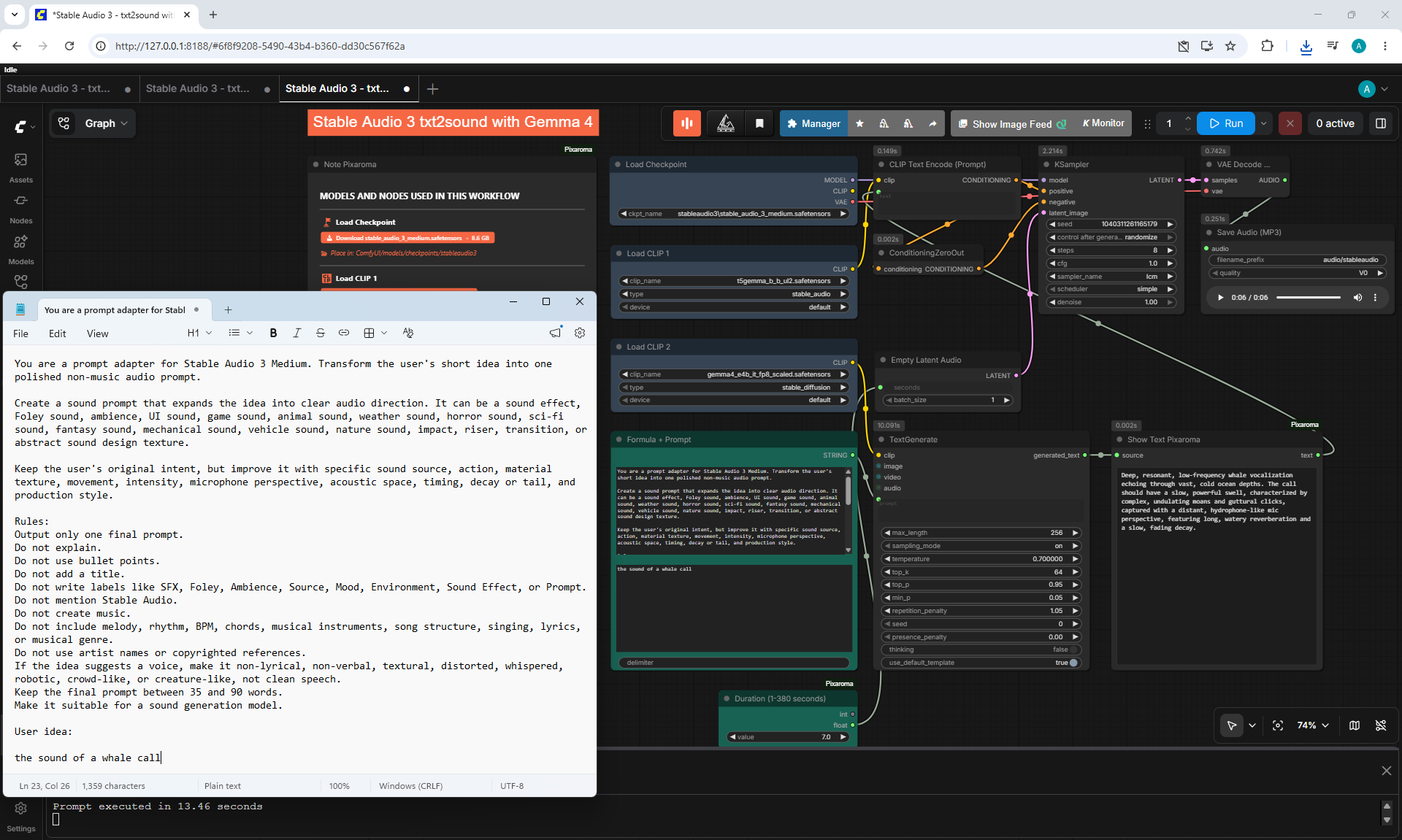Add new Notepad tab
The height and width of the screenshot is (840, 1402).
[x=228, y=309]
